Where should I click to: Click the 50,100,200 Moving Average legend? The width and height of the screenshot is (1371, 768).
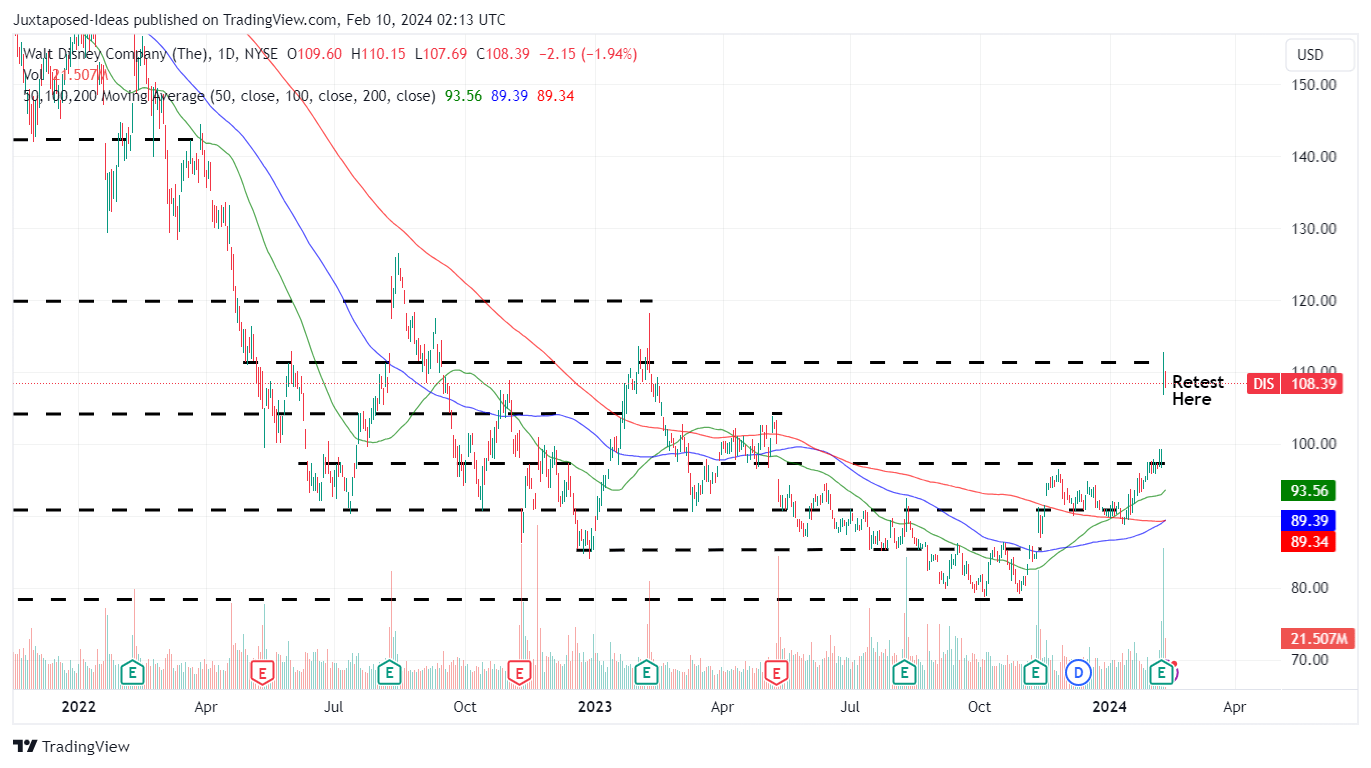coord(230,96)
